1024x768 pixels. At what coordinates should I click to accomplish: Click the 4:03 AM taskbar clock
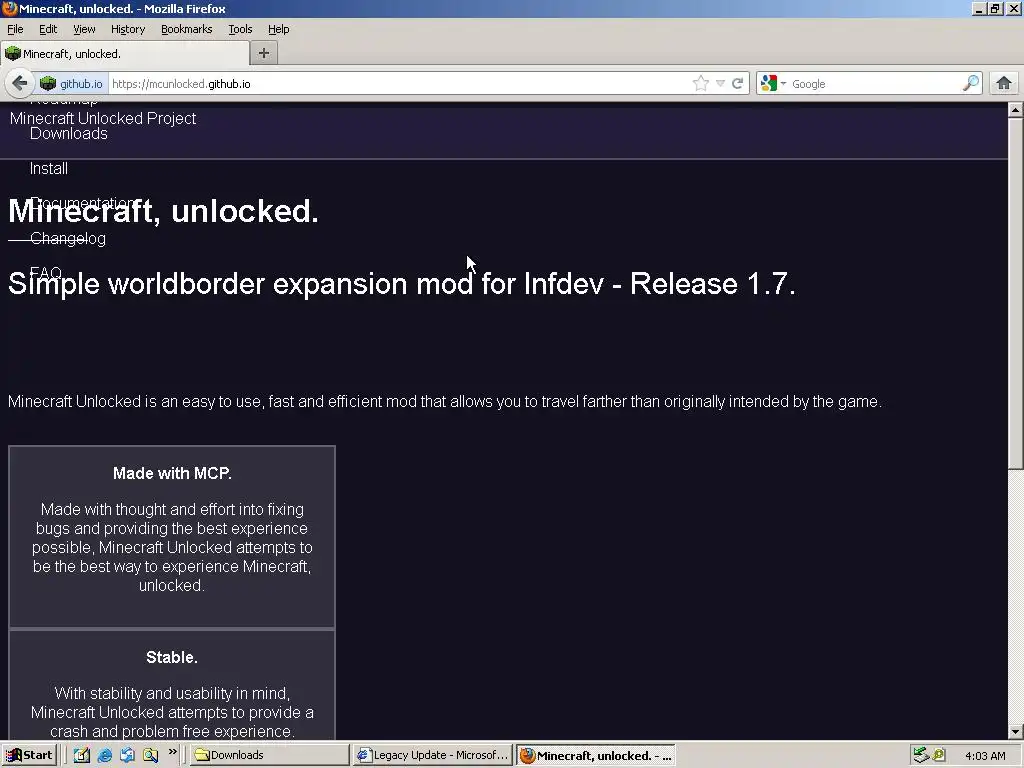[x=985, y=756]
